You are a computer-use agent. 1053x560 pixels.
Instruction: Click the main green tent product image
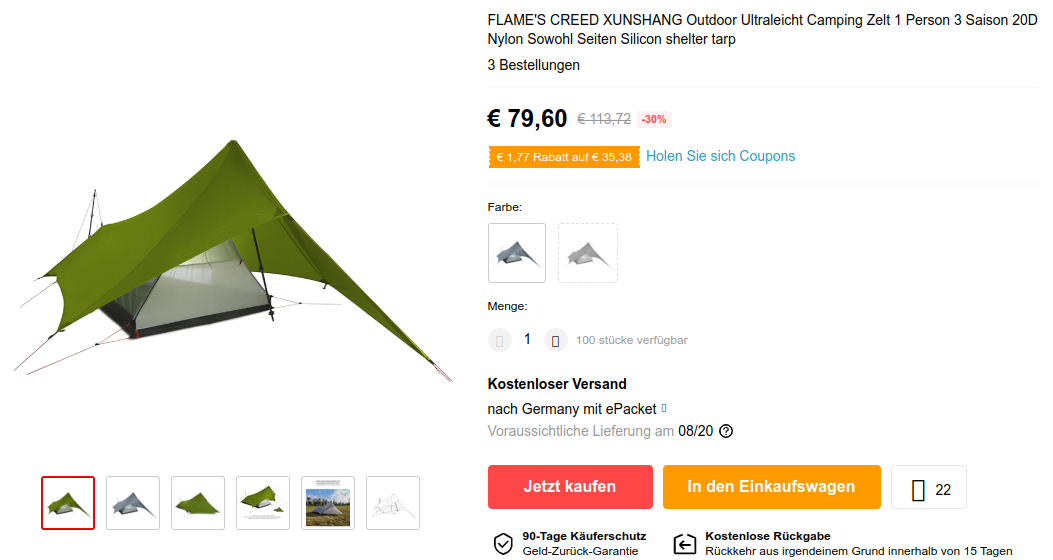(x=232, y=261)
